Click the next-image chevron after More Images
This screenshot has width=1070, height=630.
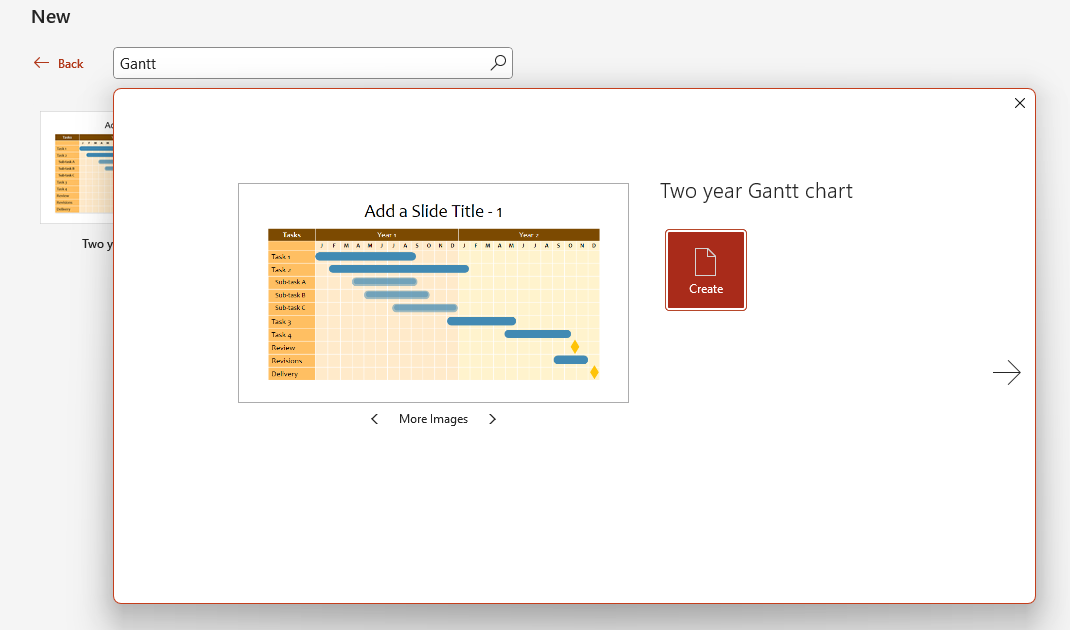point(492,418)
